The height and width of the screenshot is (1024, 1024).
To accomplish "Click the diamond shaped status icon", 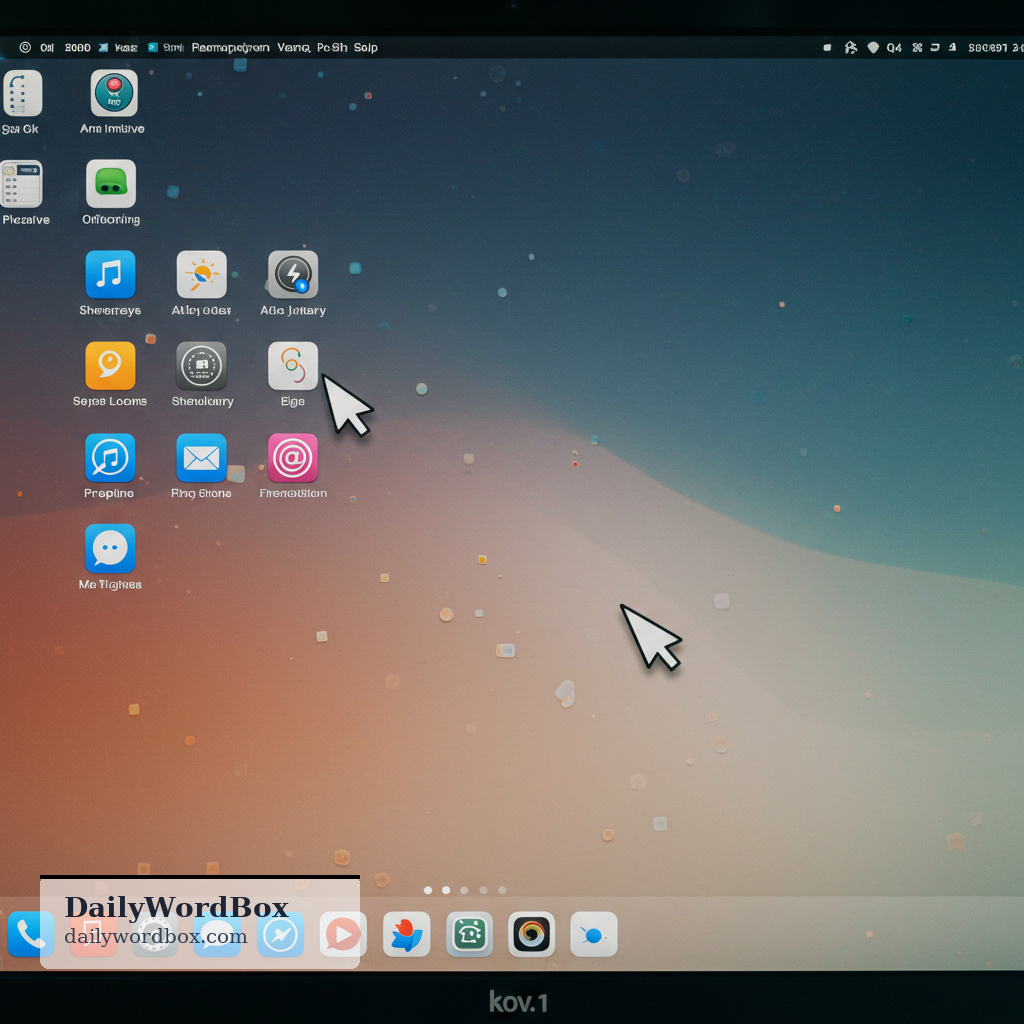I will coord(873,48).
